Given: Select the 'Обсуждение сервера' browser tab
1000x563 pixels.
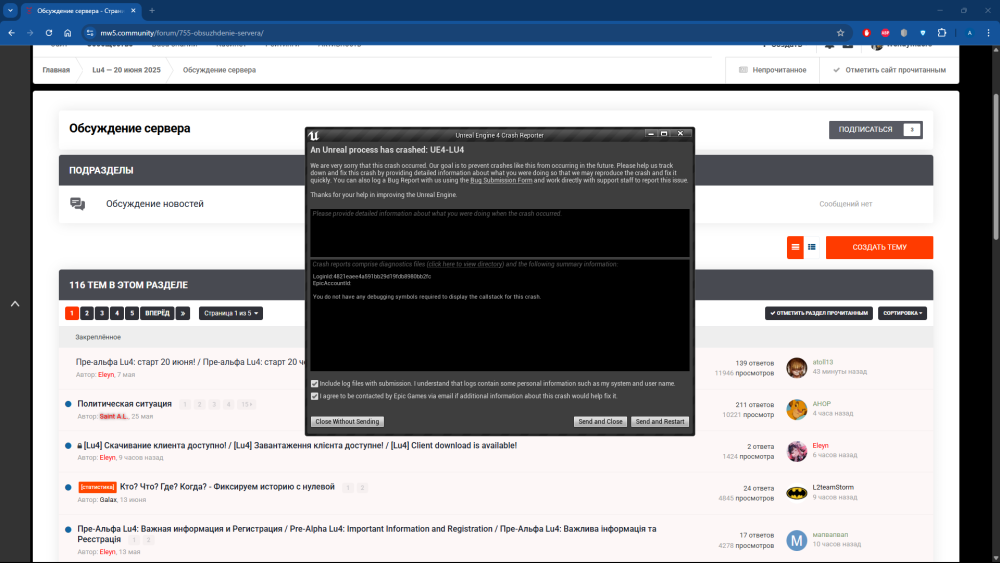Looking at the screenshot, I should 78,10.
